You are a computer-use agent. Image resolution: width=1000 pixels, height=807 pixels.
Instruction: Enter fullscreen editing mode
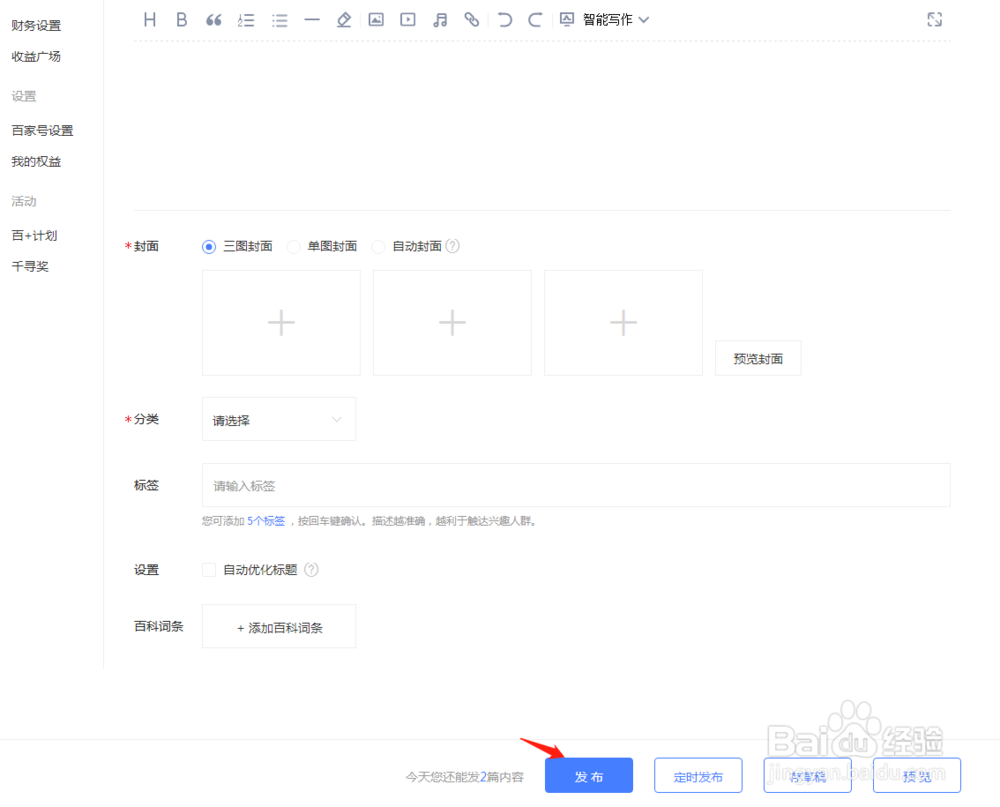(x=934, y=19)
